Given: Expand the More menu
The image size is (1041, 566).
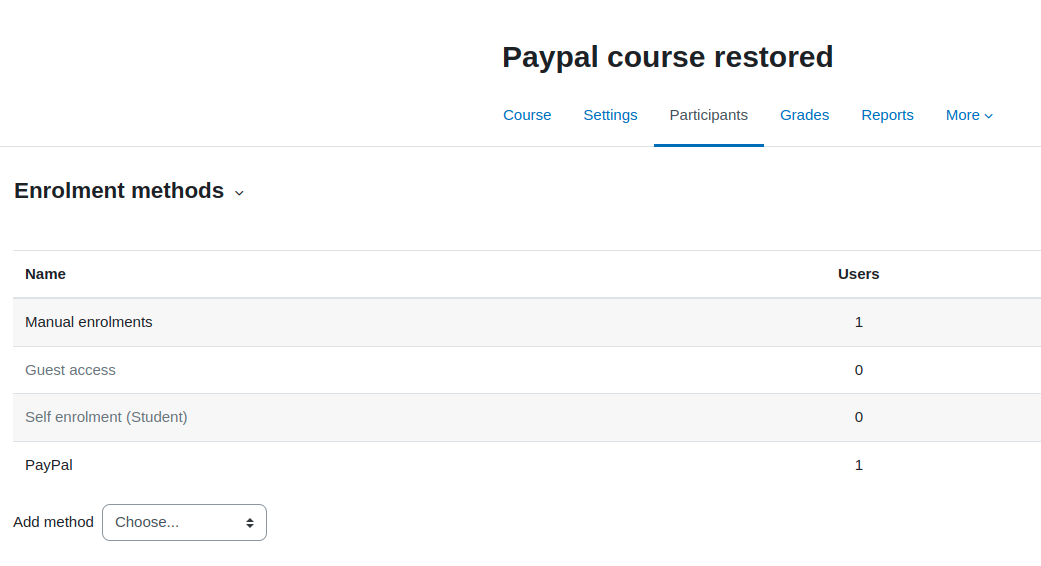Looking at the screenshot, I should 969,115.
